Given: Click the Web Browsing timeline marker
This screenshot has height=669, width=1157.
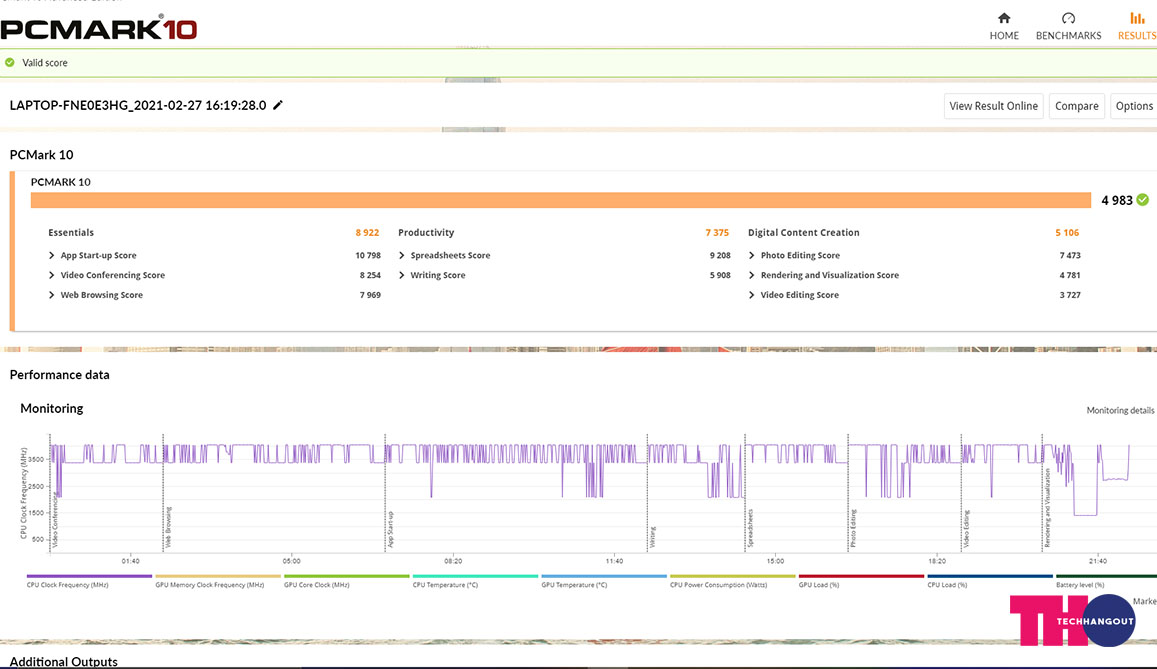Looking at the screenshot, I should [167, 527].
